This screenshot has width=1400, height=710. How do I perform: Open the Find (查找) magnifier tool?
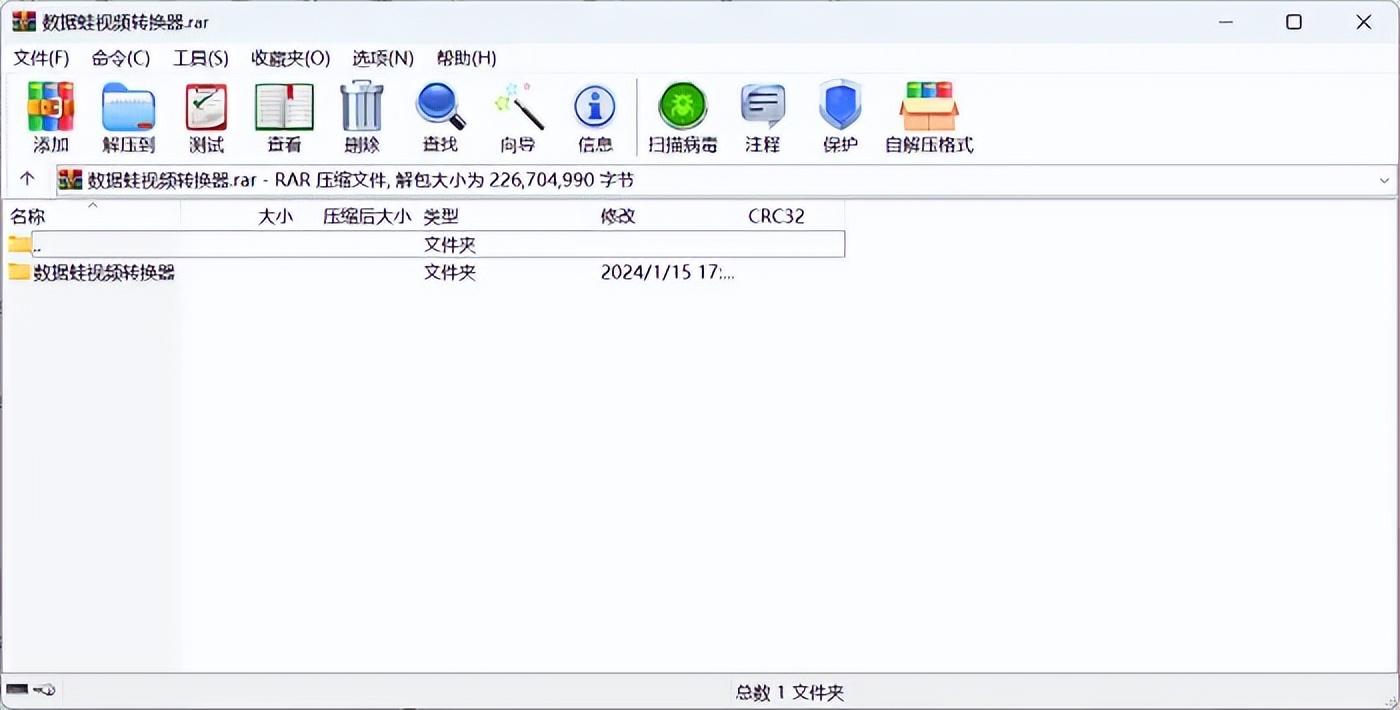pos(440,118)
